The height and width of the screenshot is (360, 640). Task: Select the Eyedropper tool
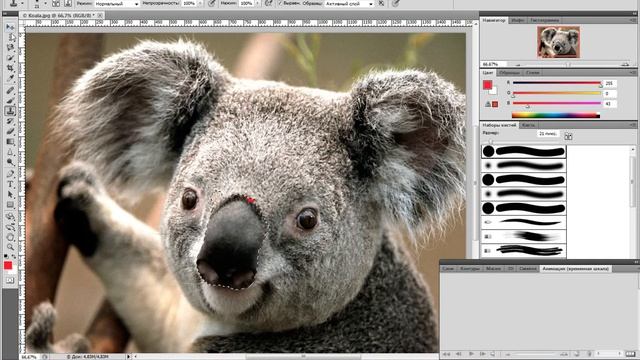click(10, 78)
